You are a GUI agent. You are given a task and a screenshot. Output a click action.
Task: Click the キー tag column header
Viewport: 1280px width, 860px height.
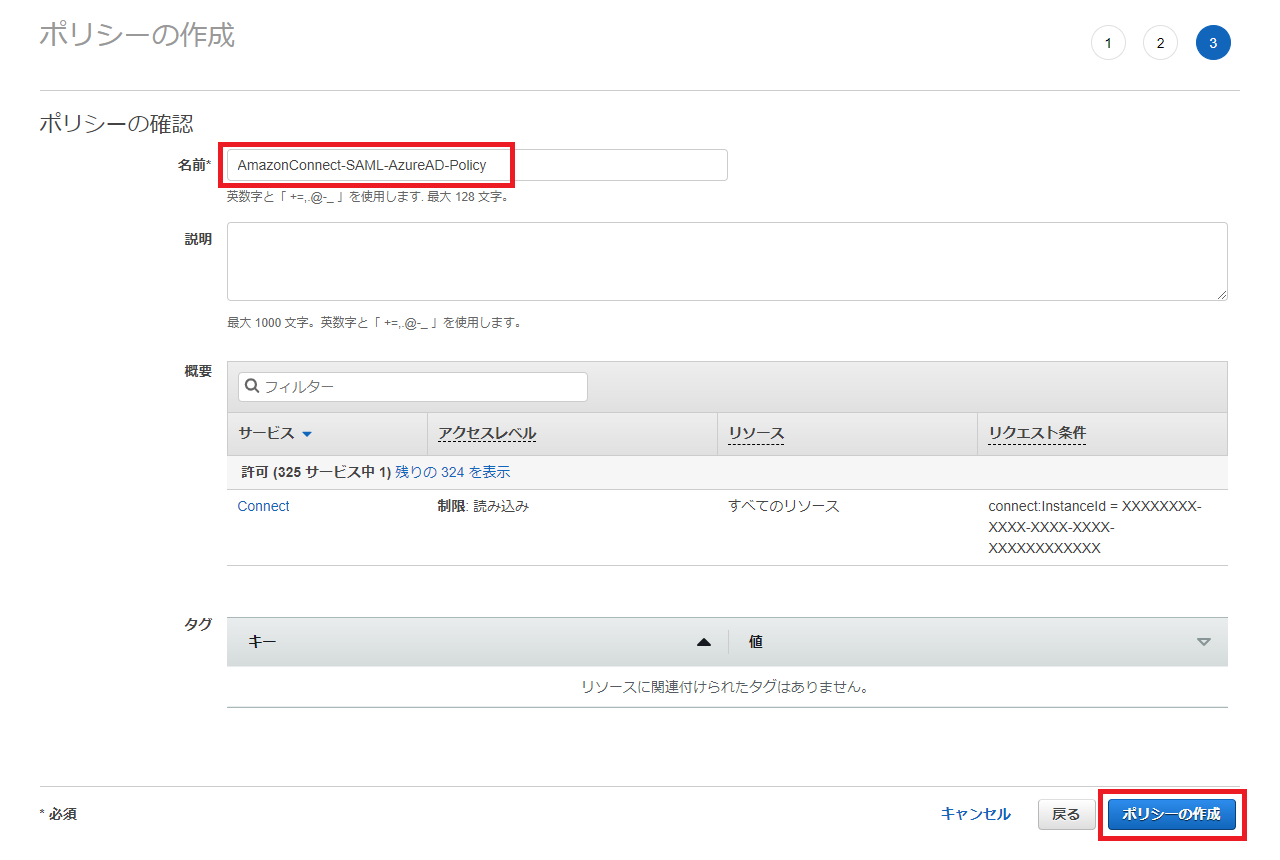[x=262, y=642]
